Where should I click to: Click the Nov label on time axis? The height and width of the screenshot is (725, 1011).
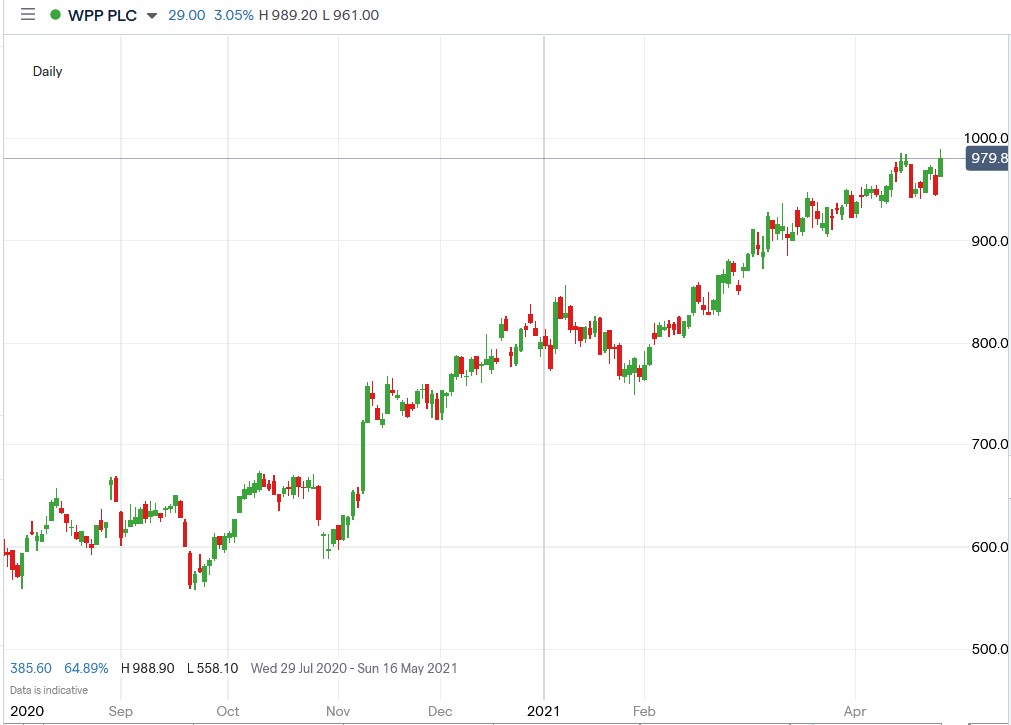[x=338, y=711]
